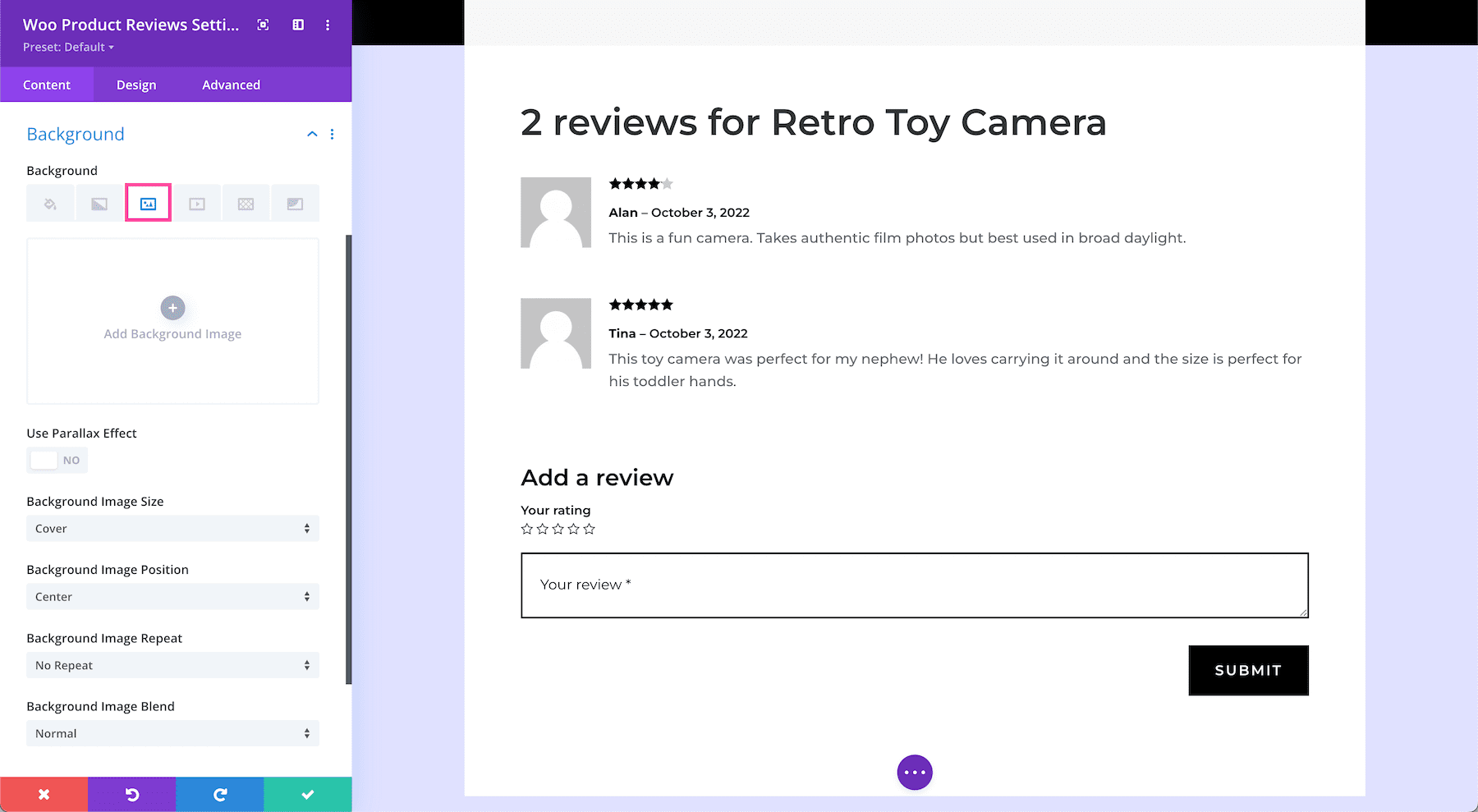
Task: Open the settings panel three-dot menu
Action: [328, 25]
